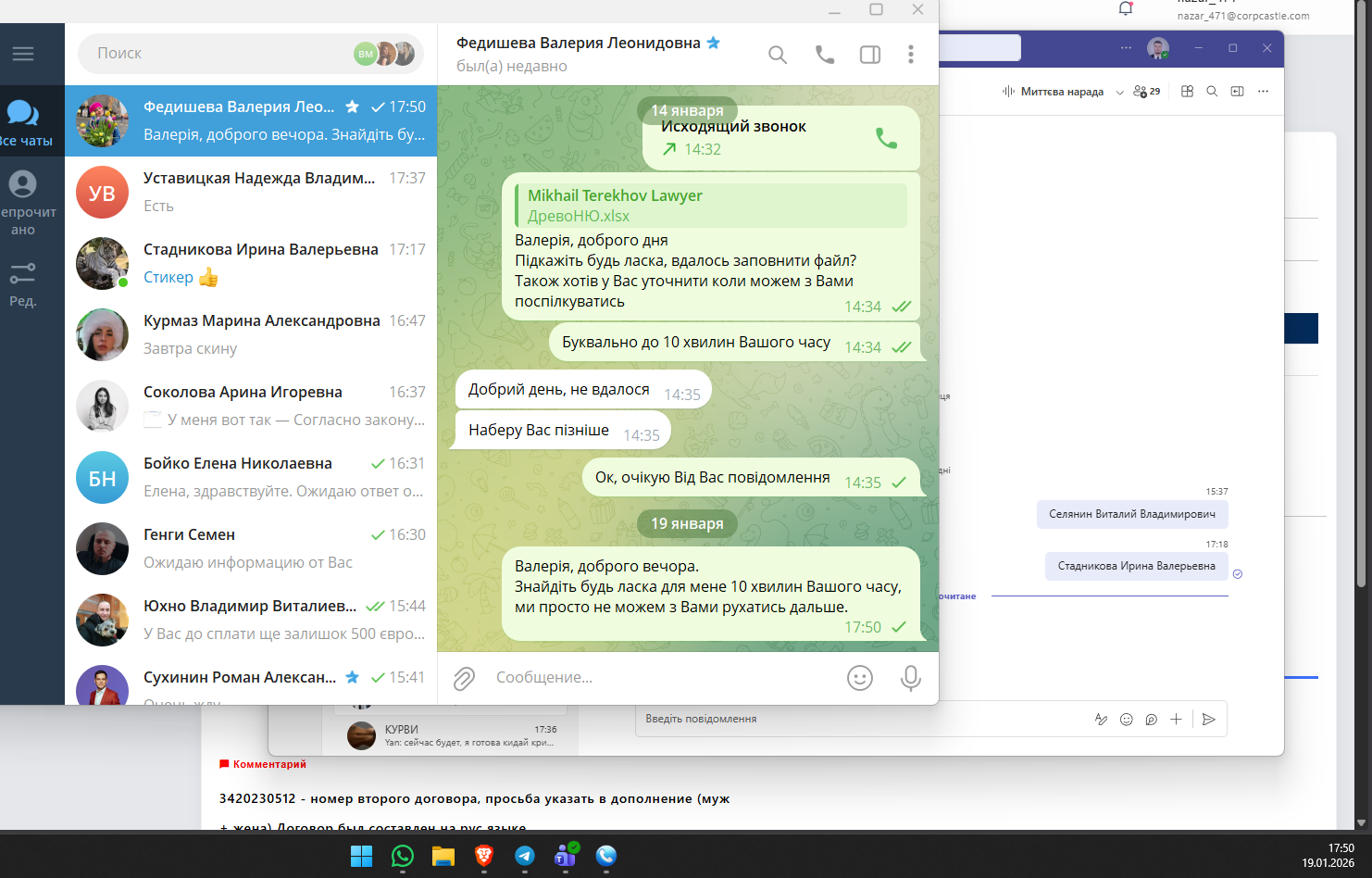Open chat with Соколова Арина Игоревна
Image resolution: width=1372 pixels, height=878 pixels.
(x=251, y=407)
